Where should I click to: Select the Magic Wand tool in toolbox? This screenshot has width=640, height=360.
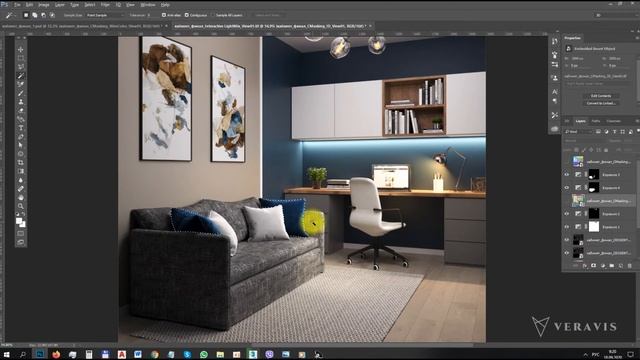point(20,76)
